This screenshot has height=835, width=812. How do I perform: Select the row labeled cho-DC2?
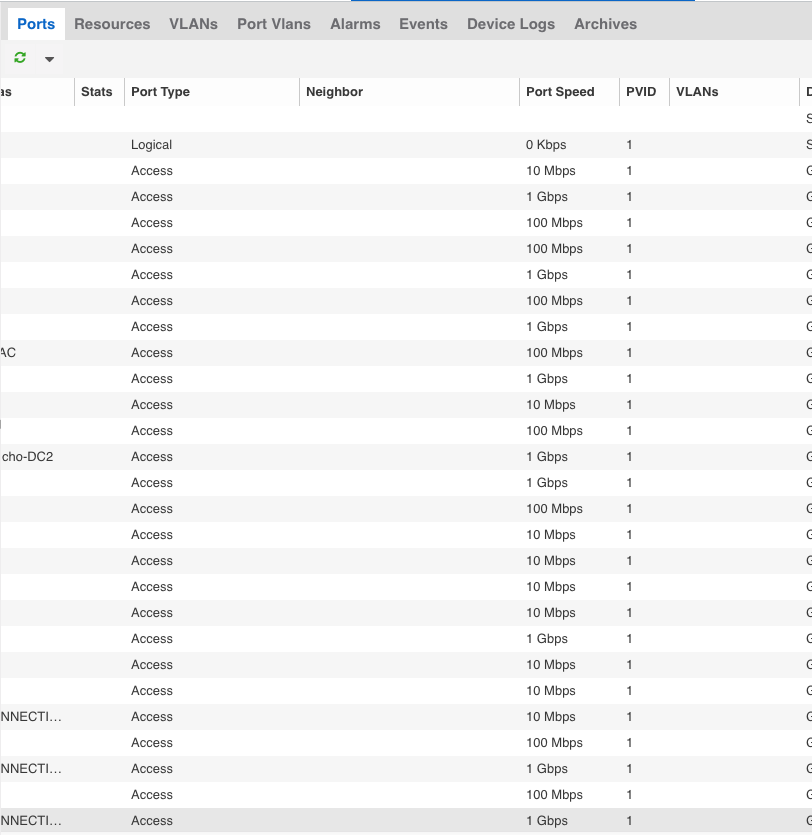pos(28,457)
